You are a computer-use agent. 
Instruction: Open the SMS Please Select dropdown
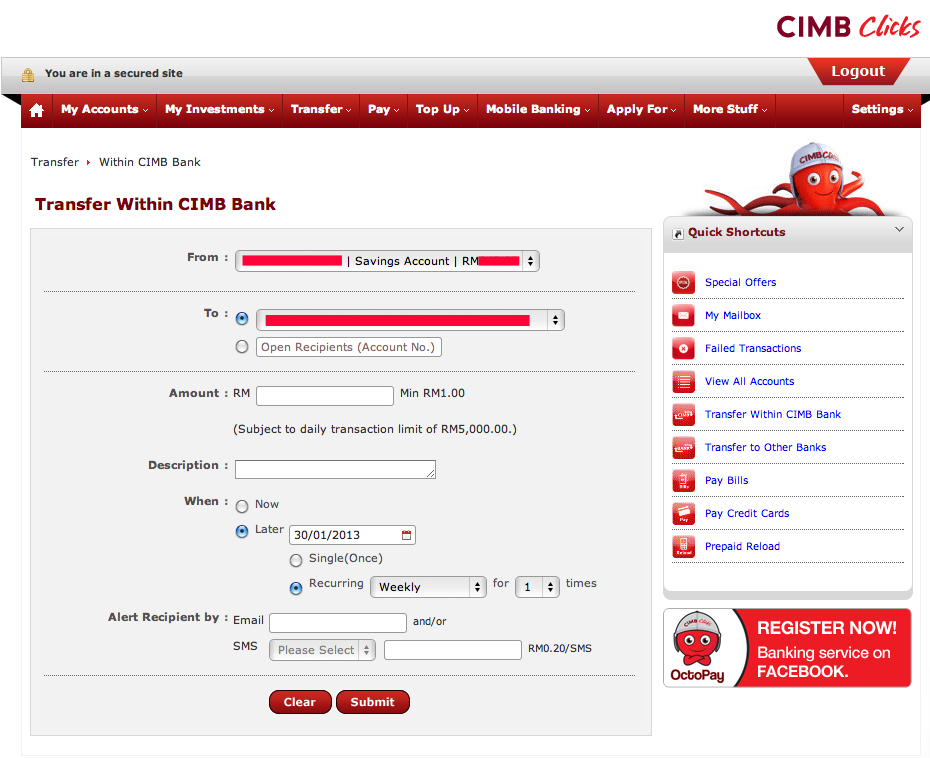click(322, 650)
